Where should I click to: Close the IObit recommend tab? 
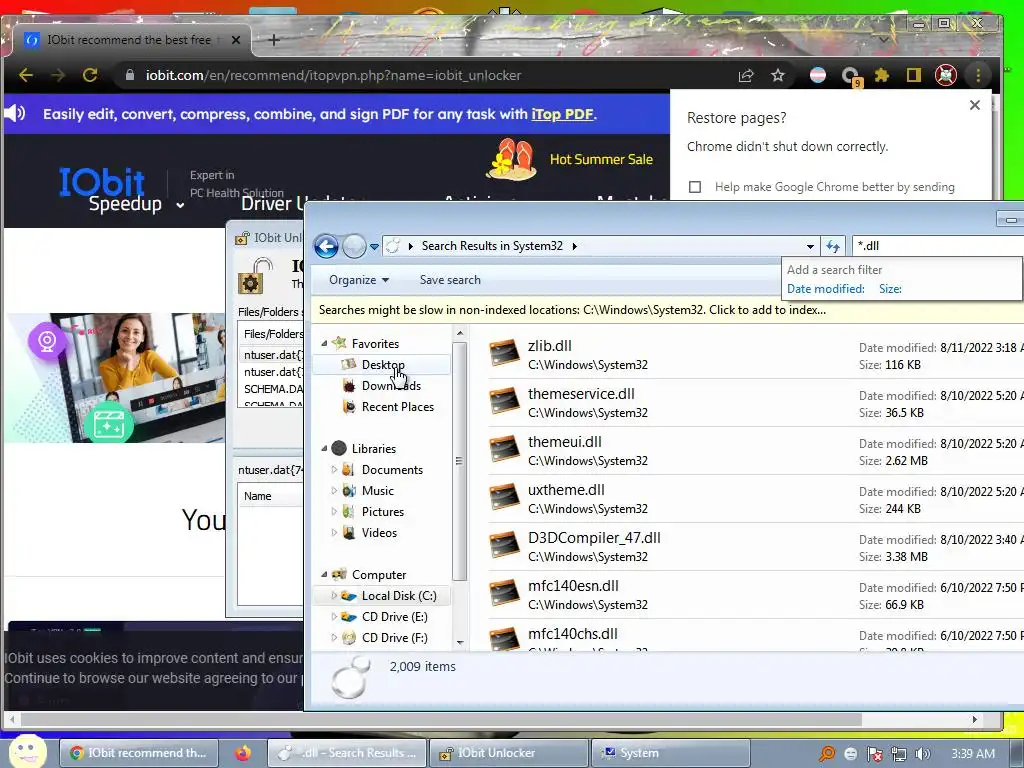point(236,40)
